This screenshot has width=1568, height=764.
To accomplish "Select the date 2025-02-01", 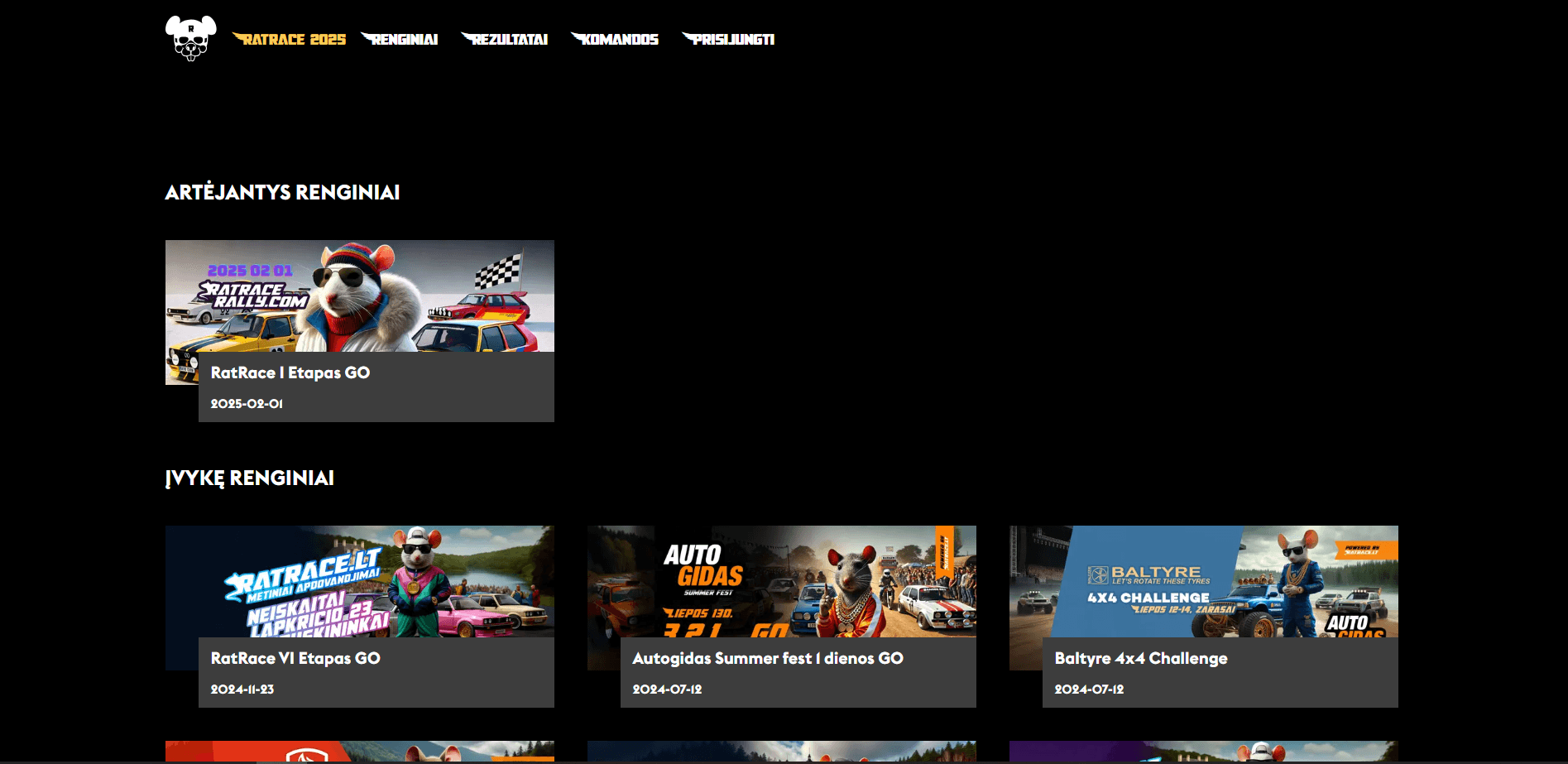I will click(247, 404).
